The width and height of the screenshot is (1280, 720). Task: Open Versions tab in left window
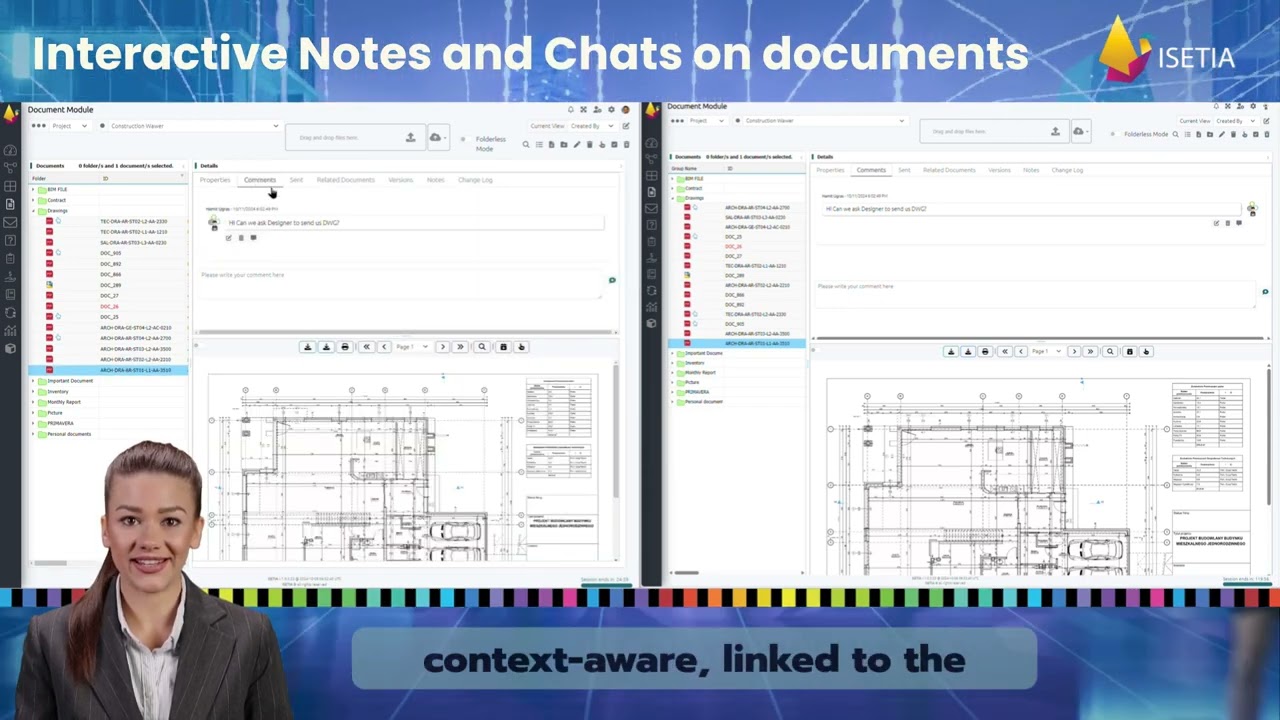click(400, 180)
